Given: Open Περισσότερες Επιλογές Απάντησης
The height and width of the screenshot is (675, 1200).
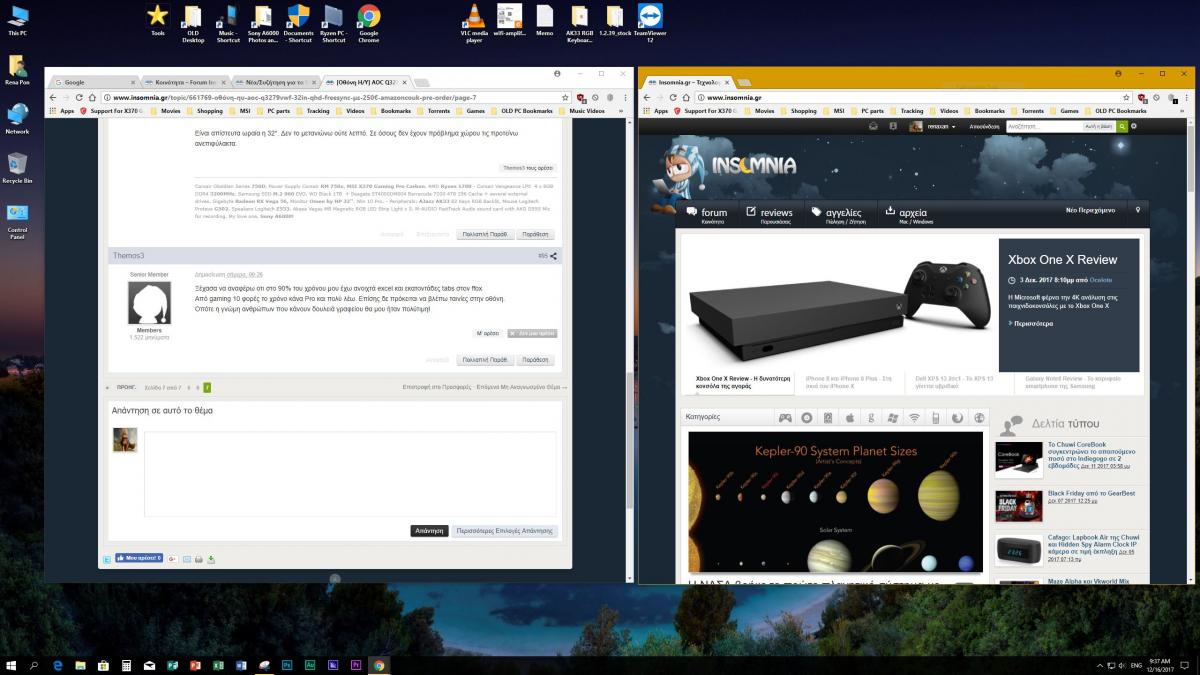Looking at the screenshot, I should pyautogui.click(x=504, y=531).
